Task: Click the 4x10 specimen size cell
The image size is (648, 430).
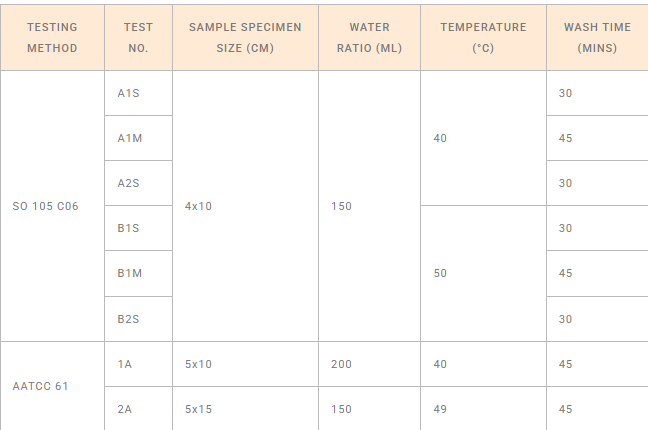Action: (245, 206)
